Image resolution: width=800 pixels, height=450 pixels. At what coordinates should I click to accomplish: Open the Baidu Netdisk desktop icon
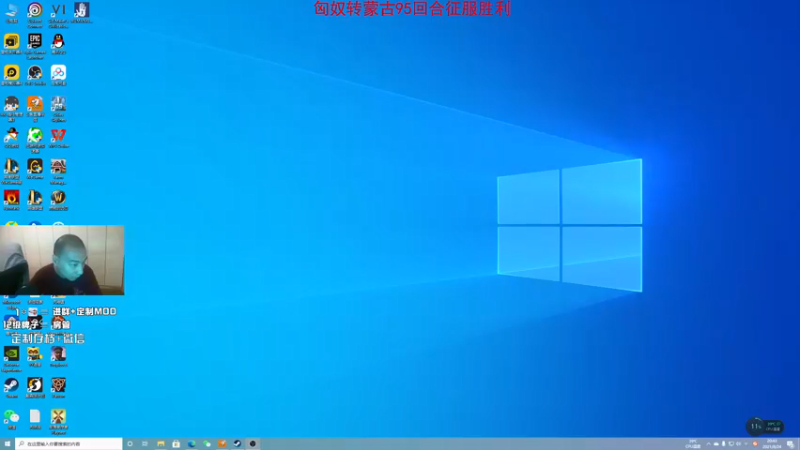(x=58, y=75)
